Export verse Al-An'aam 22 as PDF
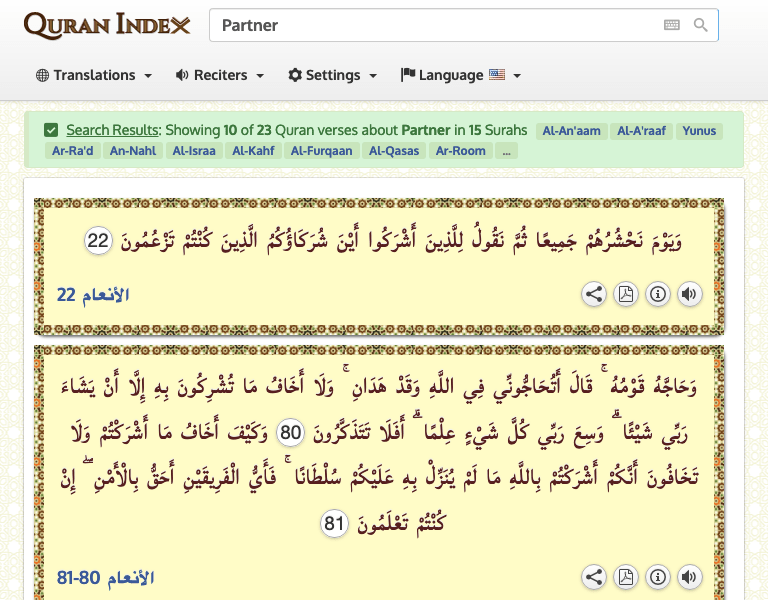The height and width of the screenshot is (600, 768). [626, 294]
